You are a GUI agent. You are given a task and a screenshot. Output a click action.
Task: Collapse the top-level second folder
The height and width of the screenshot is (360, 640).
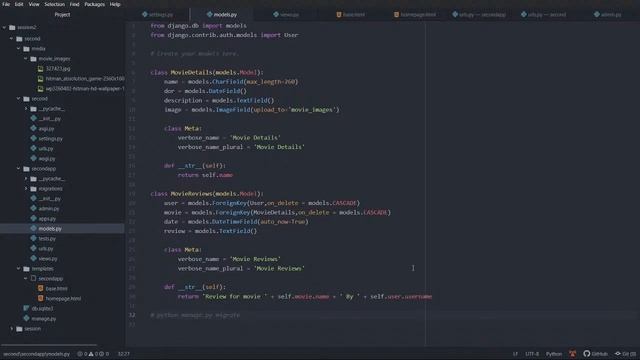click(x=11, y=39)
